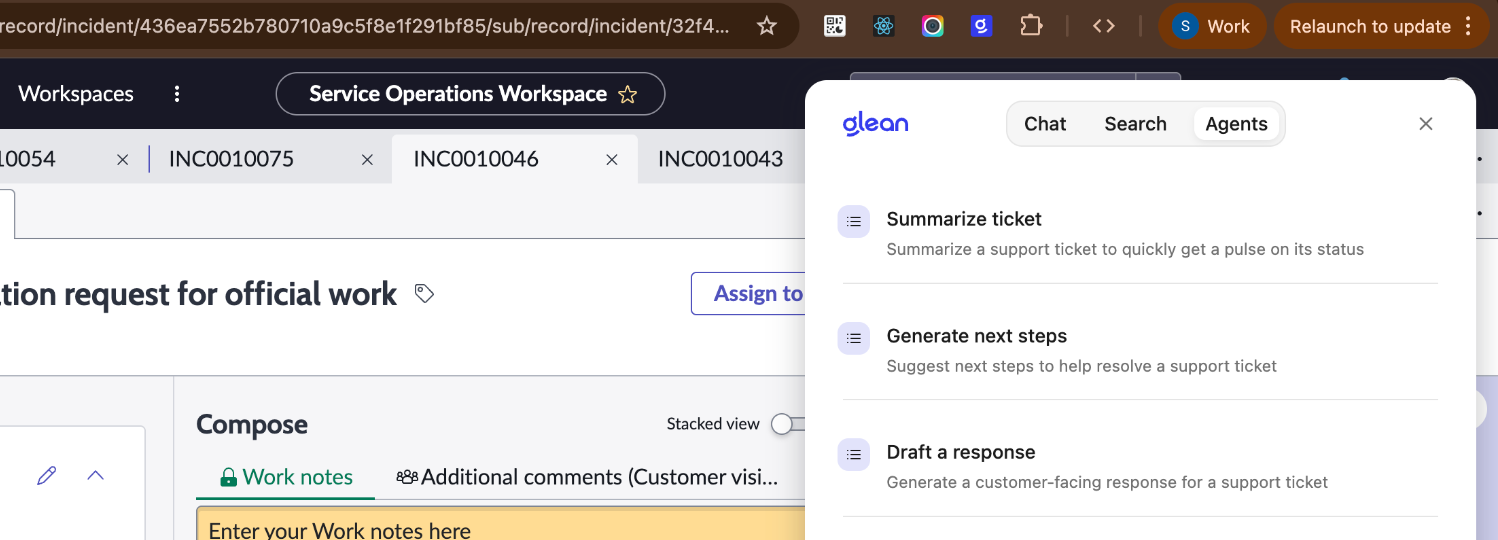Switch to Glean Chat tab
The image size is (1498, 540).
click(x=1045, y=124)
